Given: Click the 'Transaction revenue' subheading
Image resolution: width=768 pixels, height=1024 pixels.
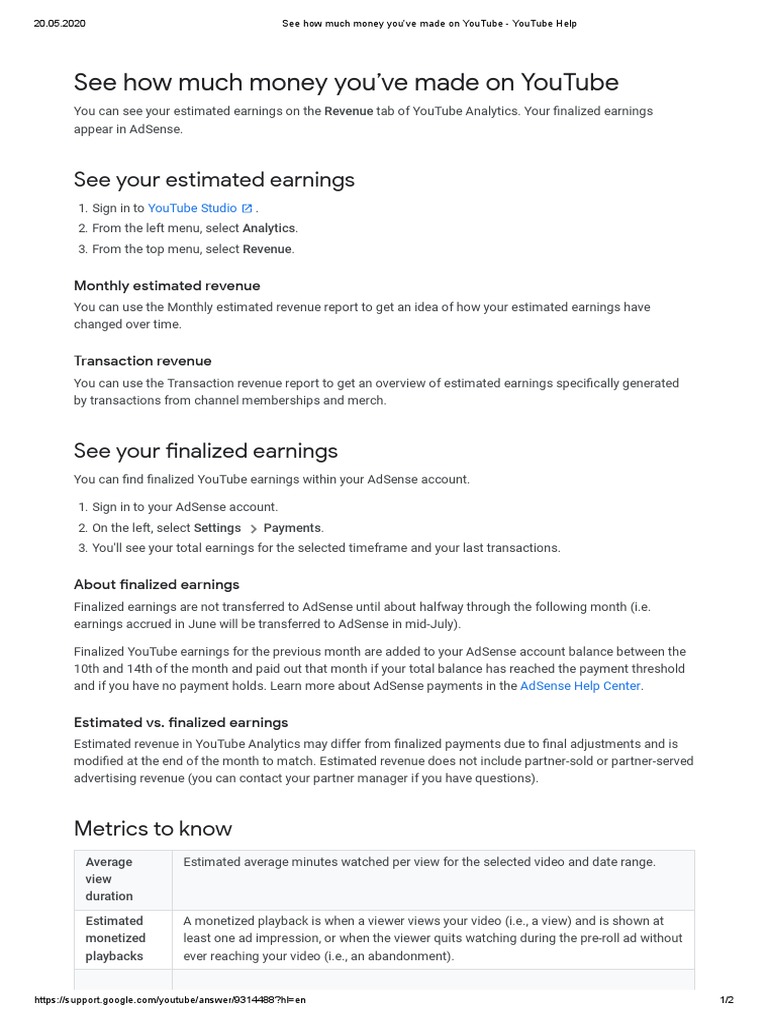Looking at the screenshot, I should tap(143, 361).
